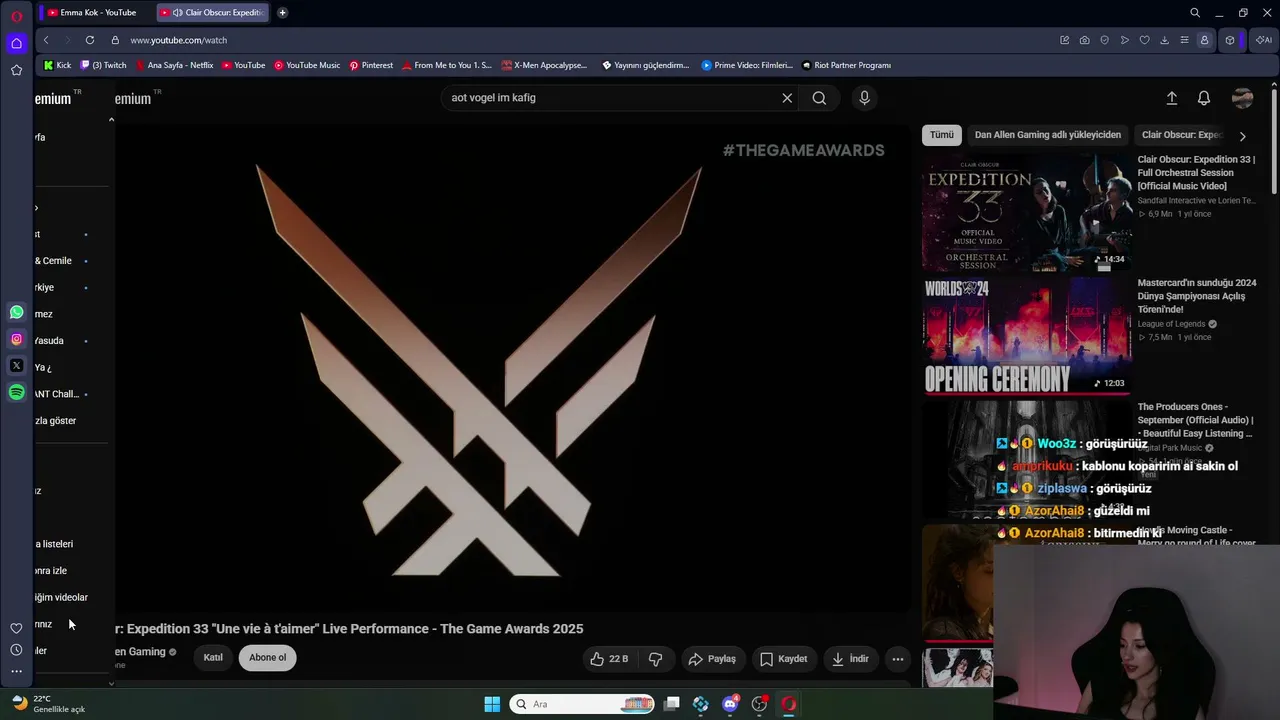This screenshot has height=720, width=1280.
Task: Like the video with 22 B likes
Action: pos(610,659)
